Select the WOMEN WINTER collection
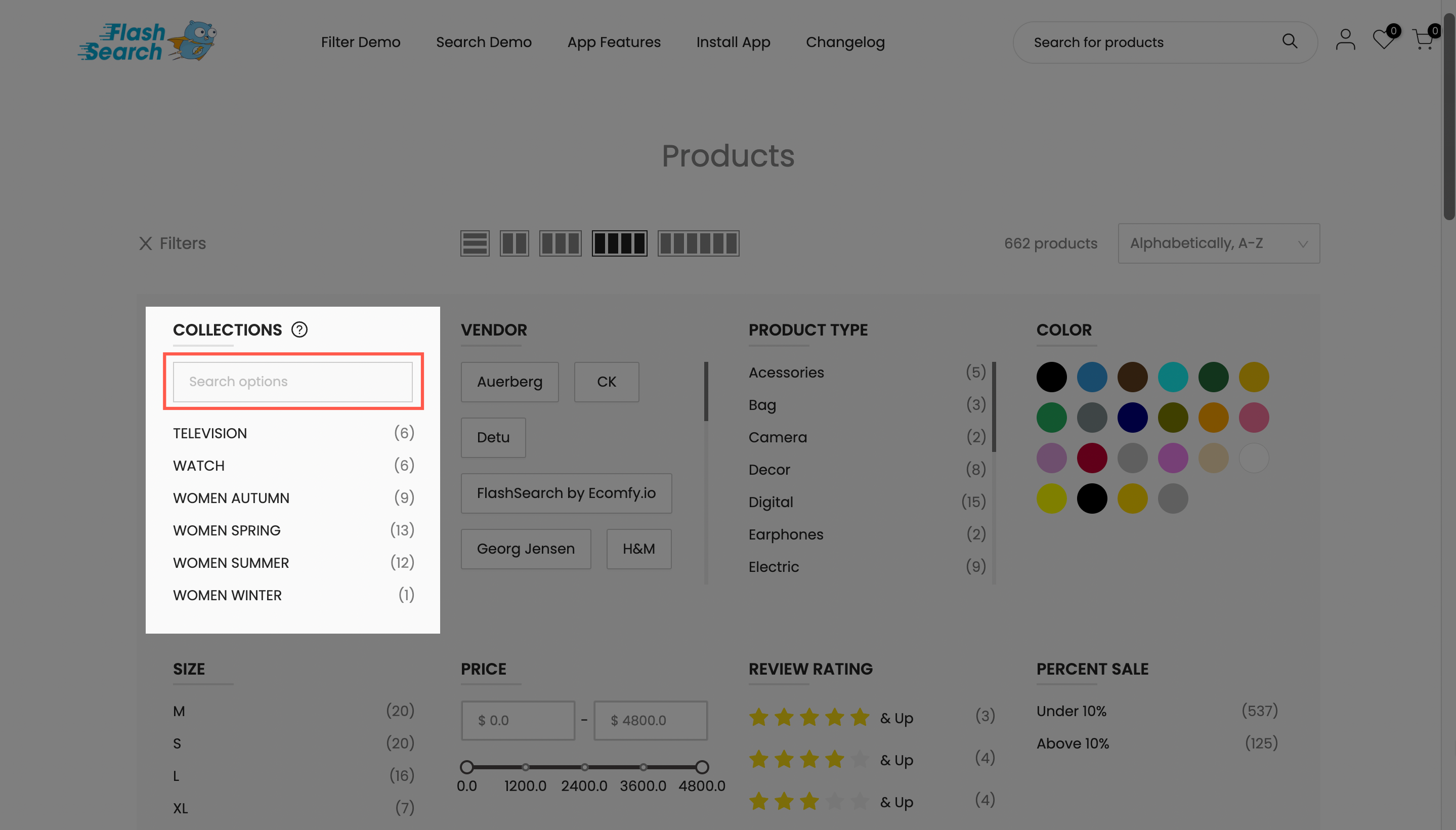Viewport: 1456px width, 830px height. tap(293, 595)
